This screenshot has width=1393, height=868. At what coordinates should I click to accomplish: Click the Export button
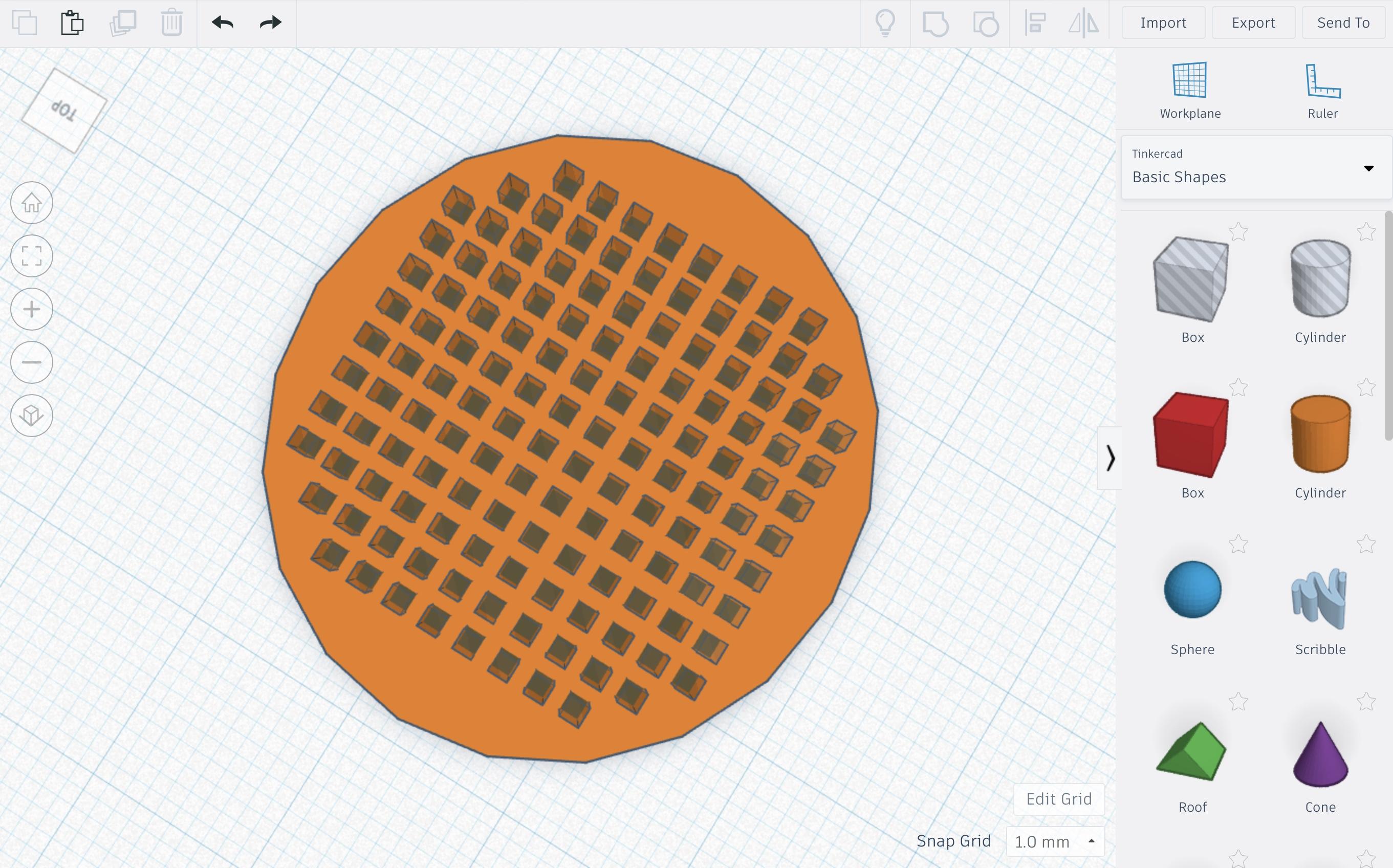point(1253,23)
